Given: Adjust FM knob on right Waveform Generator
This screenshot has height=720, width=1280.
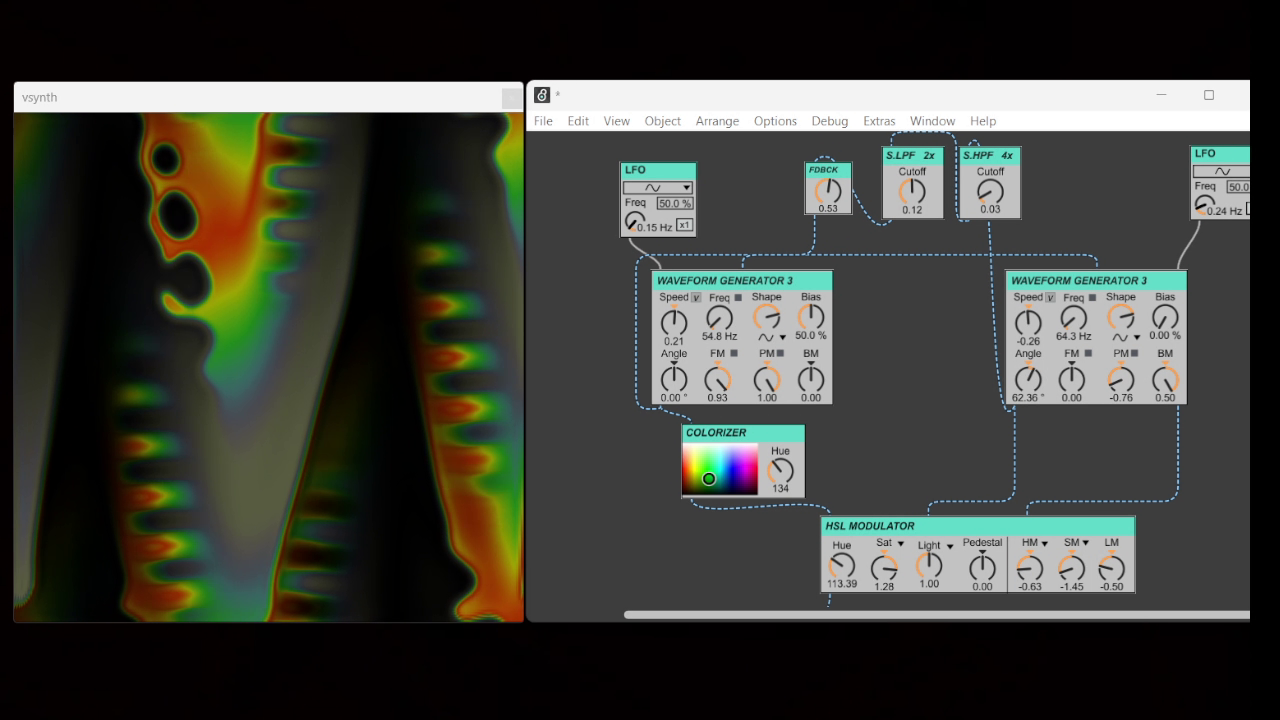Looking at the screenshot, I should (1071, 378).
